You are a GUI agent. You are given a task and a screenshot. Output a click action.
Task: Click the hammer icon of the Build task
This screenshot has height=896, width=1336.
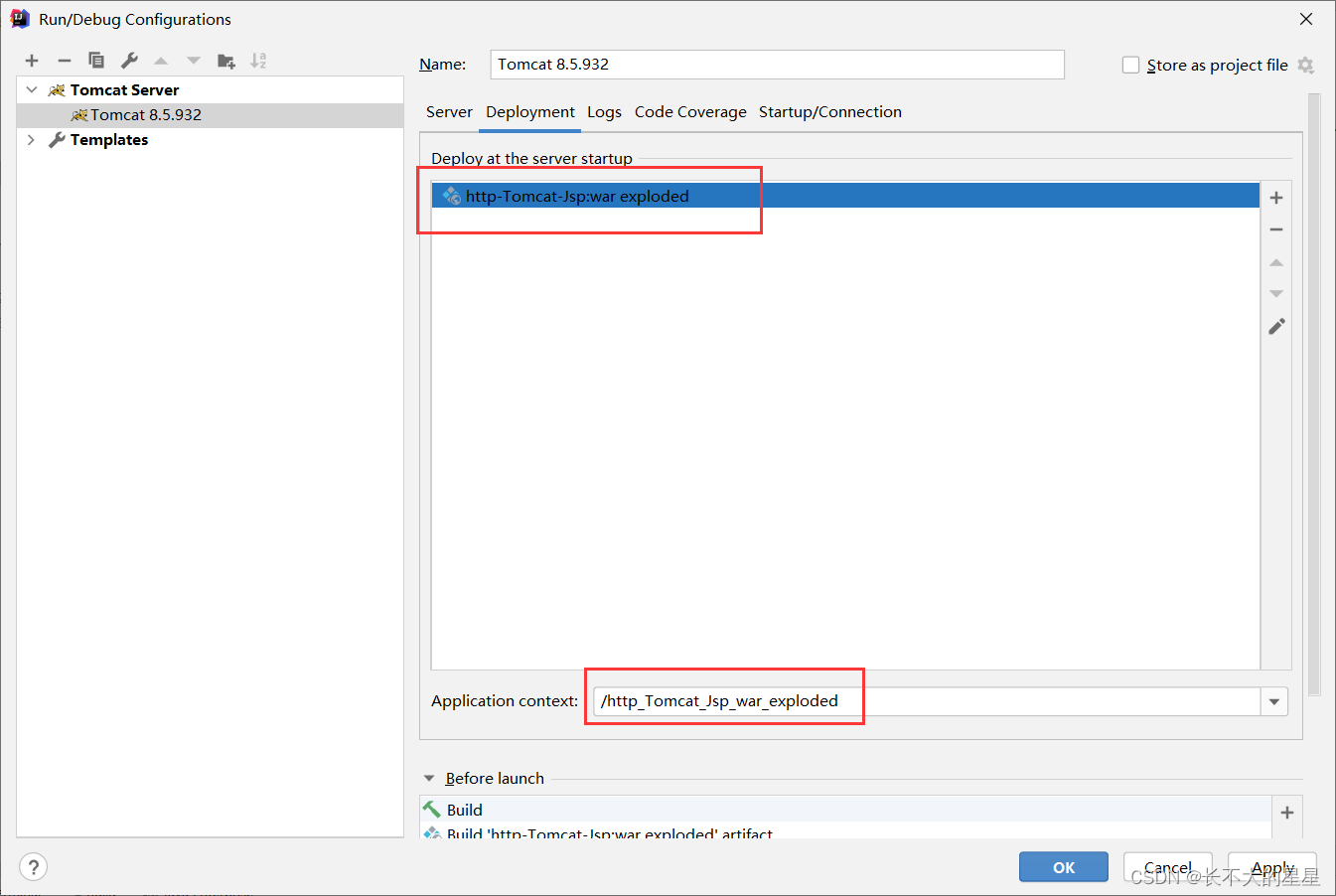(431, 810)
